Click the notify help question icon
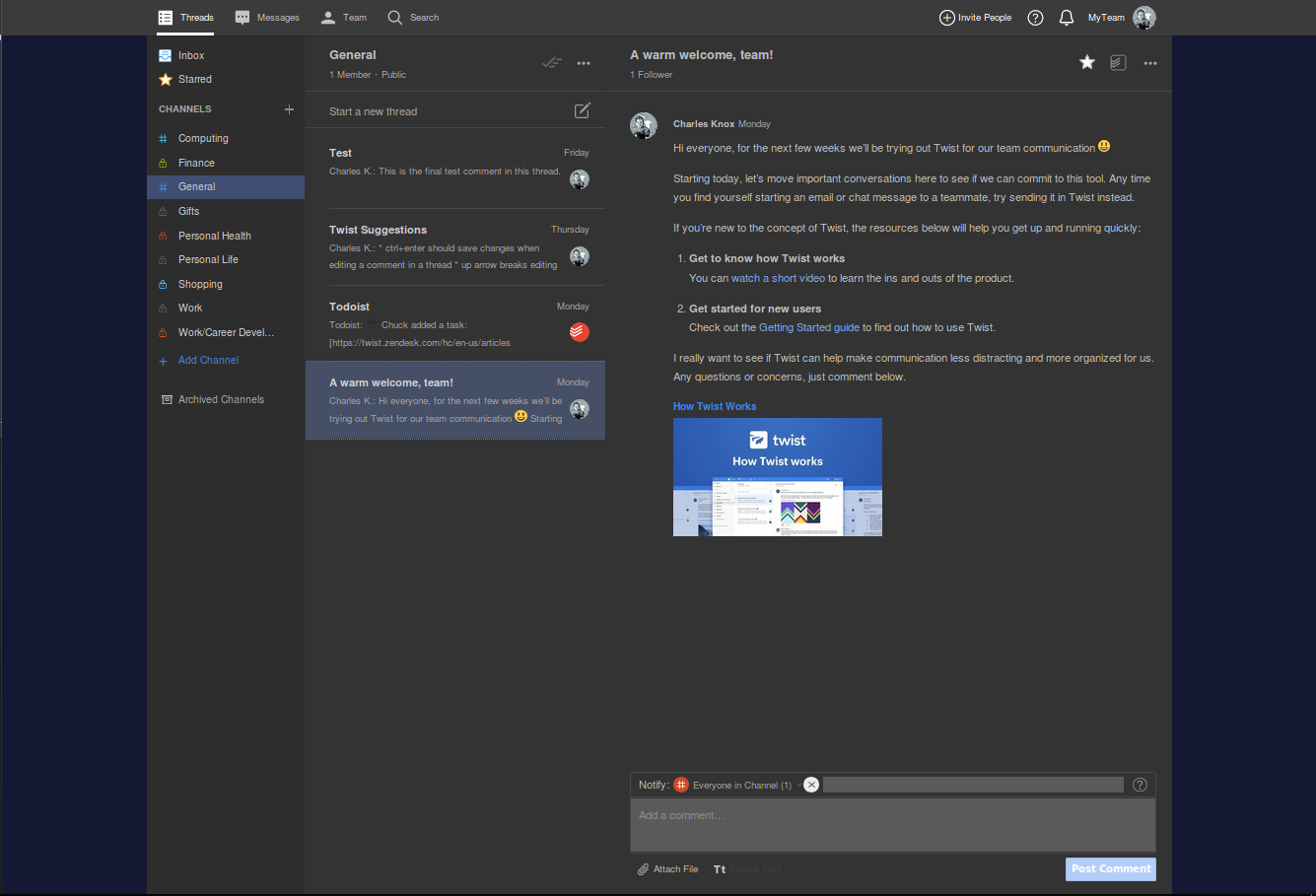 click(1140, 785)
